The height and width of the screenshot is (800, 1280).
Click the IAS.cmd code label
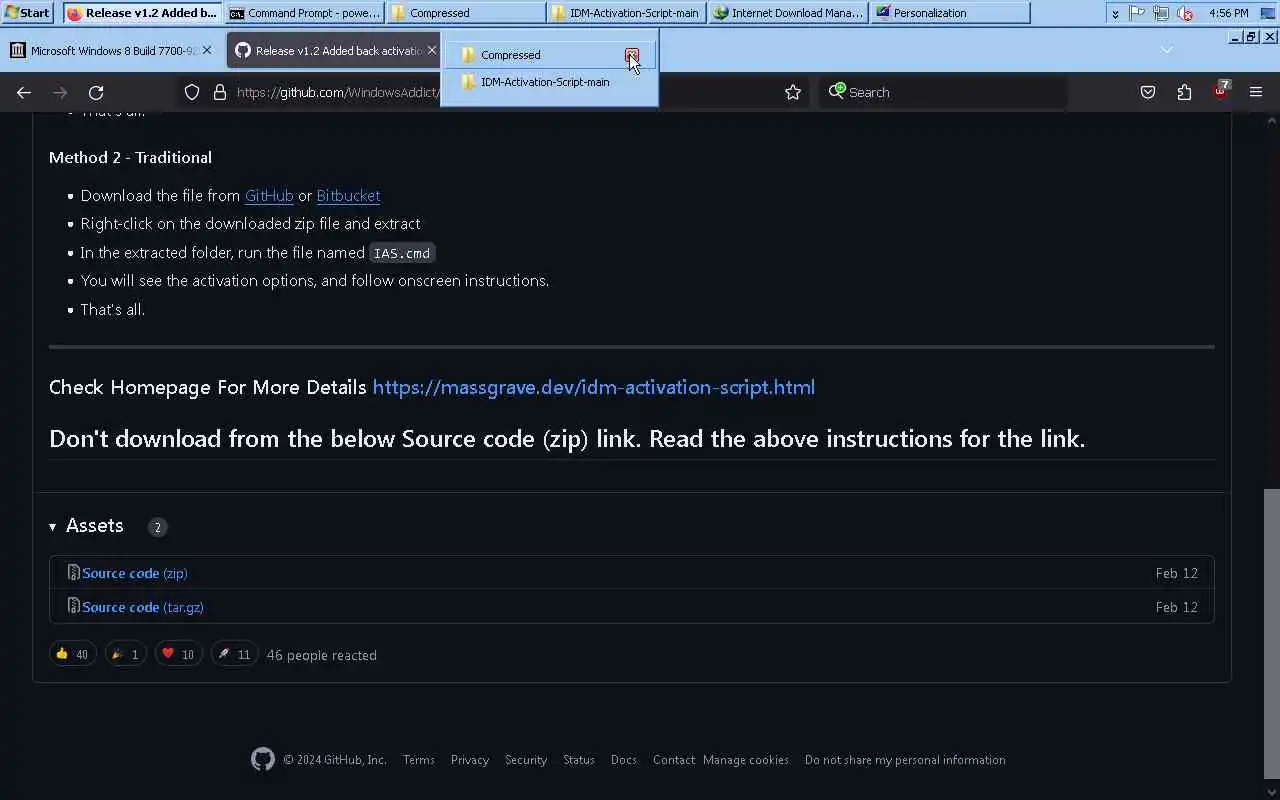[402, 253]
